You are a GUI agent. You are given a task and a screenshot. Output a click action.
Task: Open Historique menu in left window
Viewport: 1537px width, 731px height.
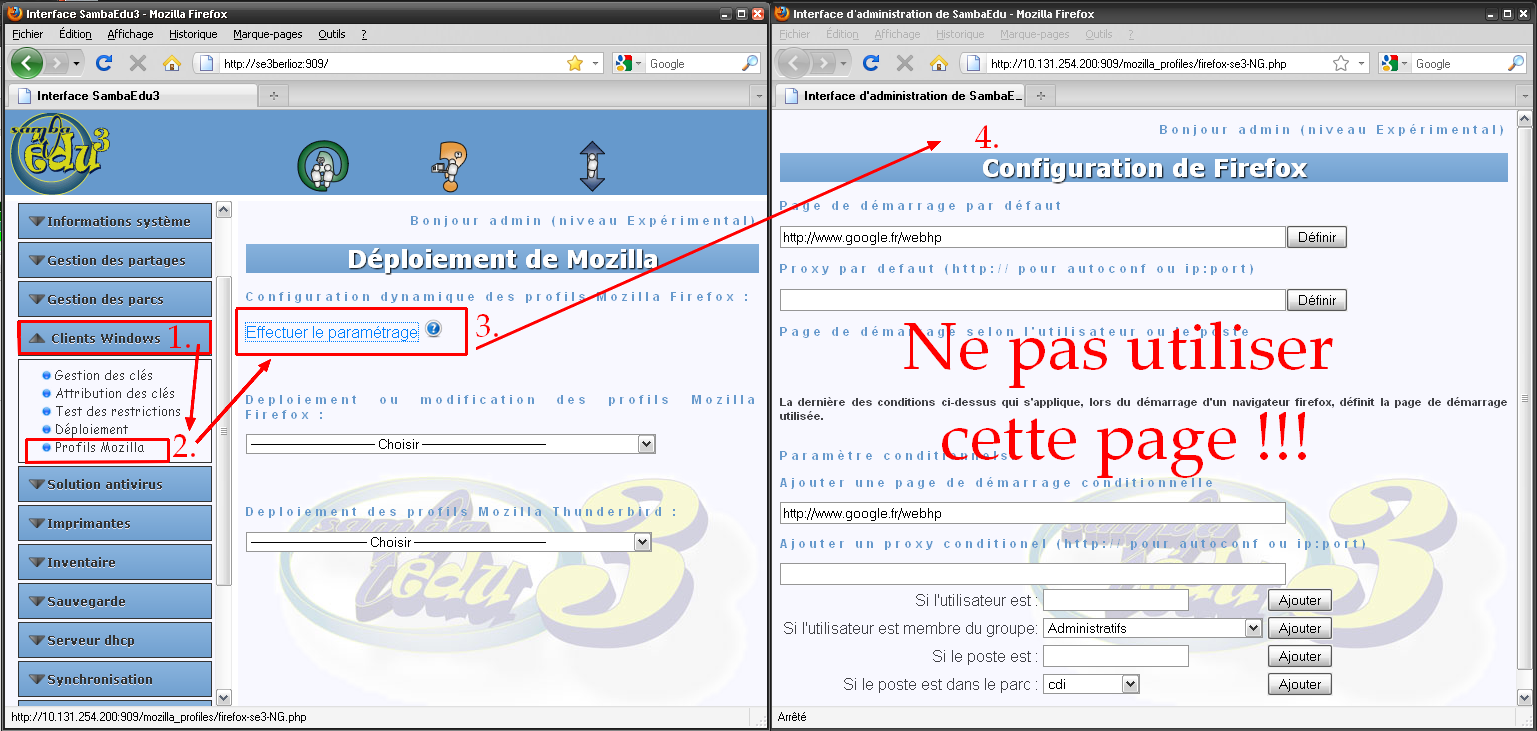coord(193,34)
